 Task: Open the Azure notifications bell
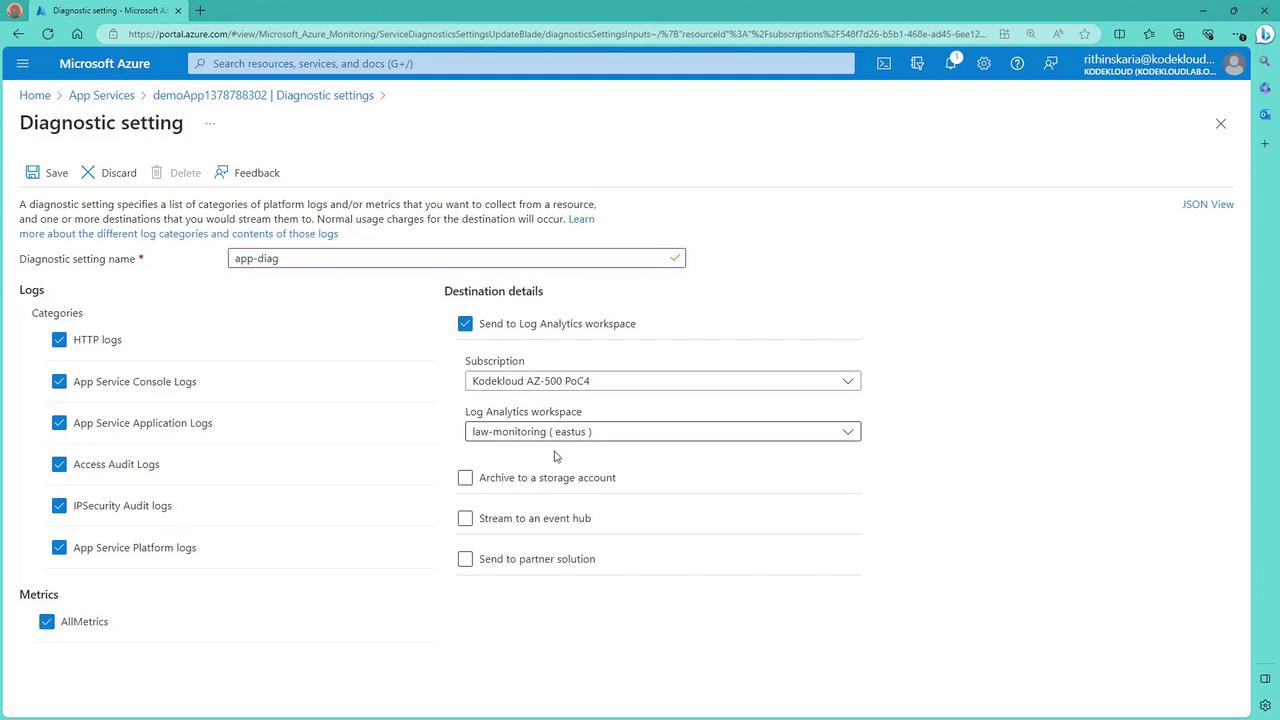(951, 63)
